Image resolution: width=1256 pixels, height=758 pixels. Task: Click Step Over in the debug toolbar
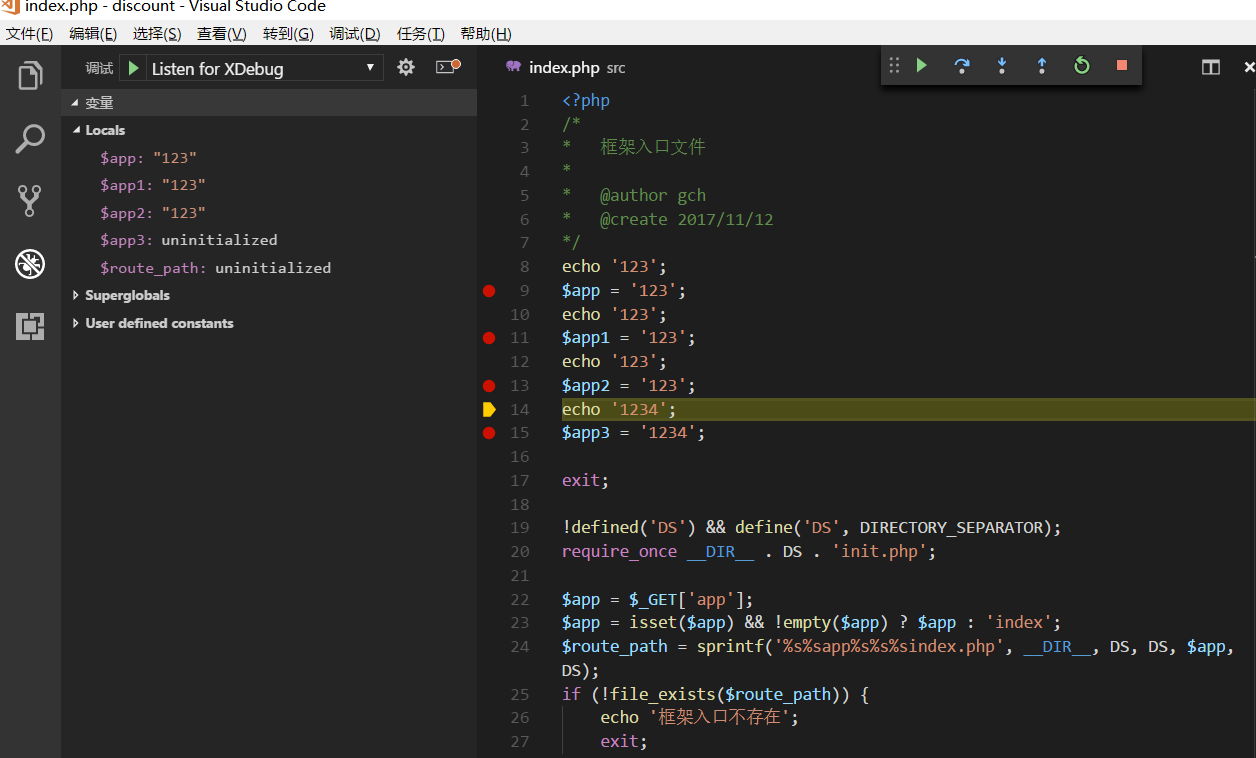click(x=962, y=65)
